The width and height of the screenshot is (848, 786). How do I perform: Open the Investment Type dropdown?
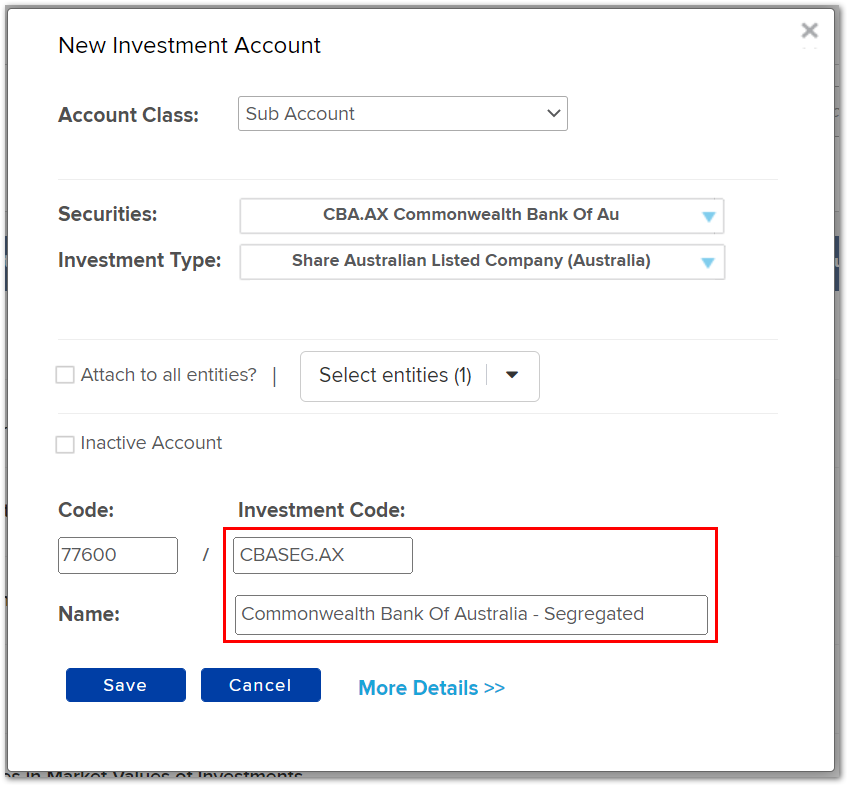[x=482, y=262]
